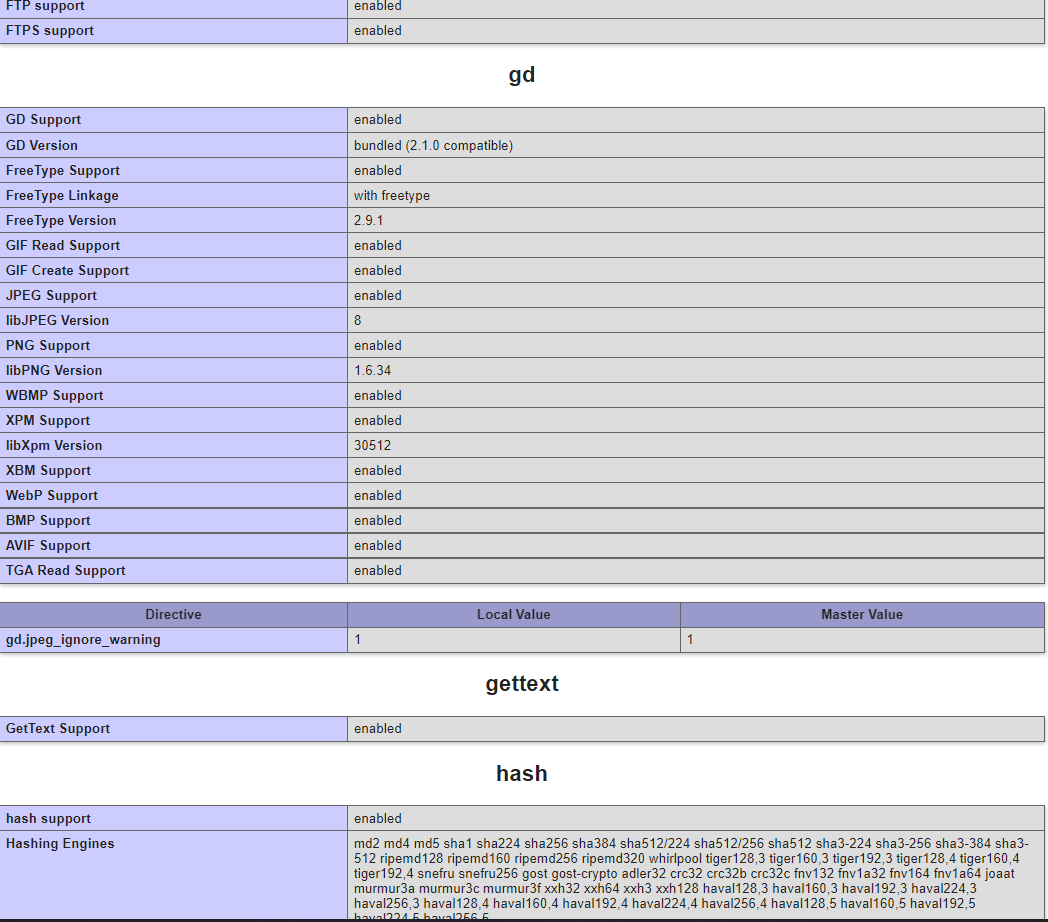
Task: Select the 'FreeType Version' label
Action: coord(61,220)
